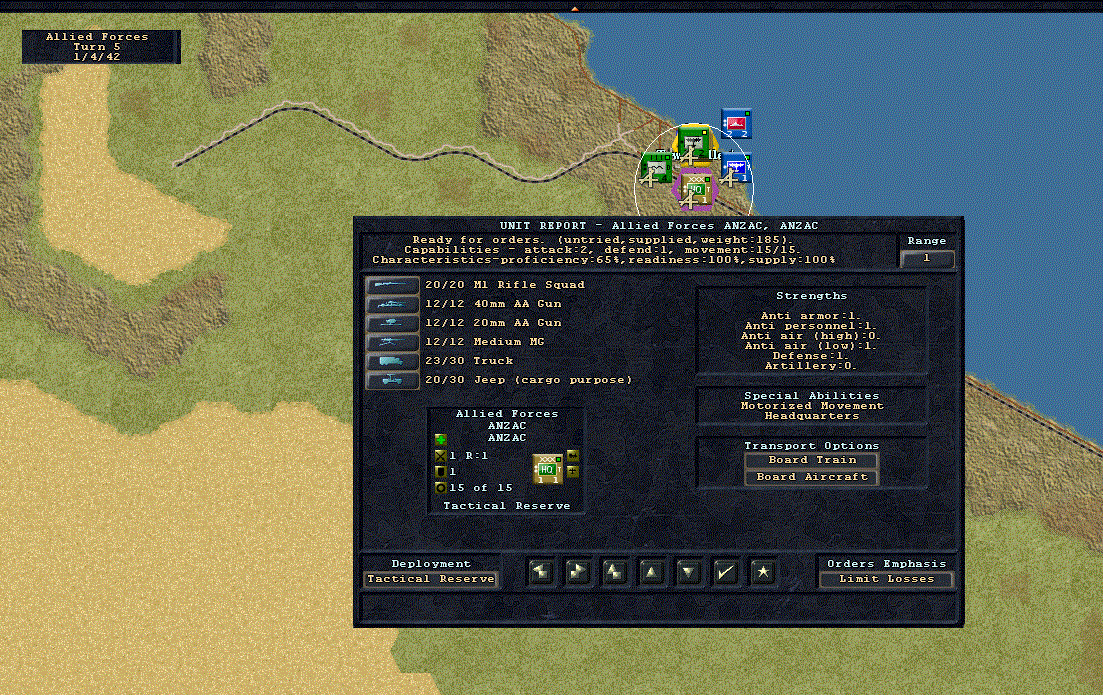This screenshot has height=695, width=1103.
Task: Click the '20/30 Jeep (cargo purpose)' text
Action: tap(528, 380)
